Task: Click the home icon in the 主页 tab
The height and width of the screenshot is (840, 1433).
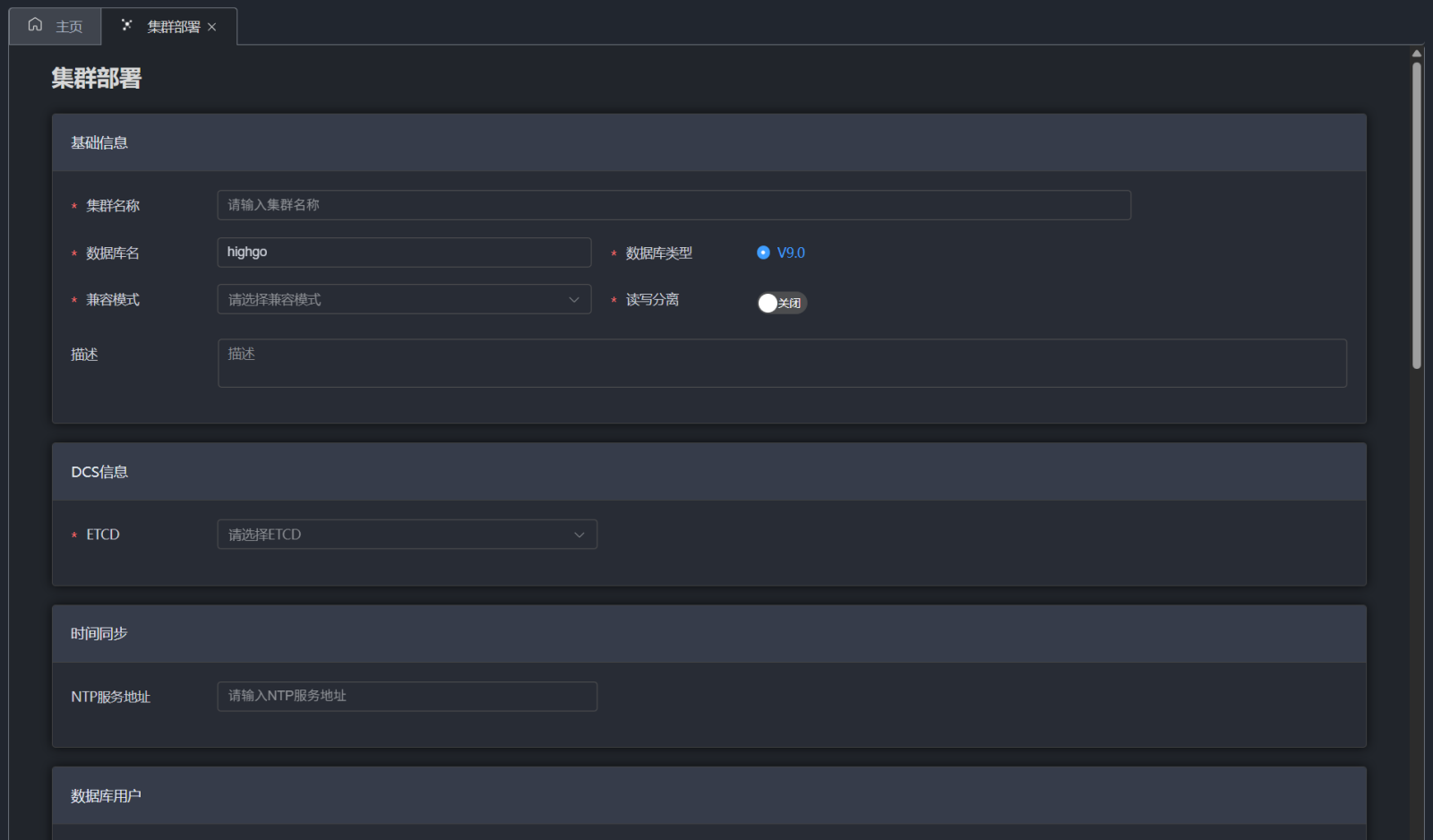Action: click(x=35, y=25)
